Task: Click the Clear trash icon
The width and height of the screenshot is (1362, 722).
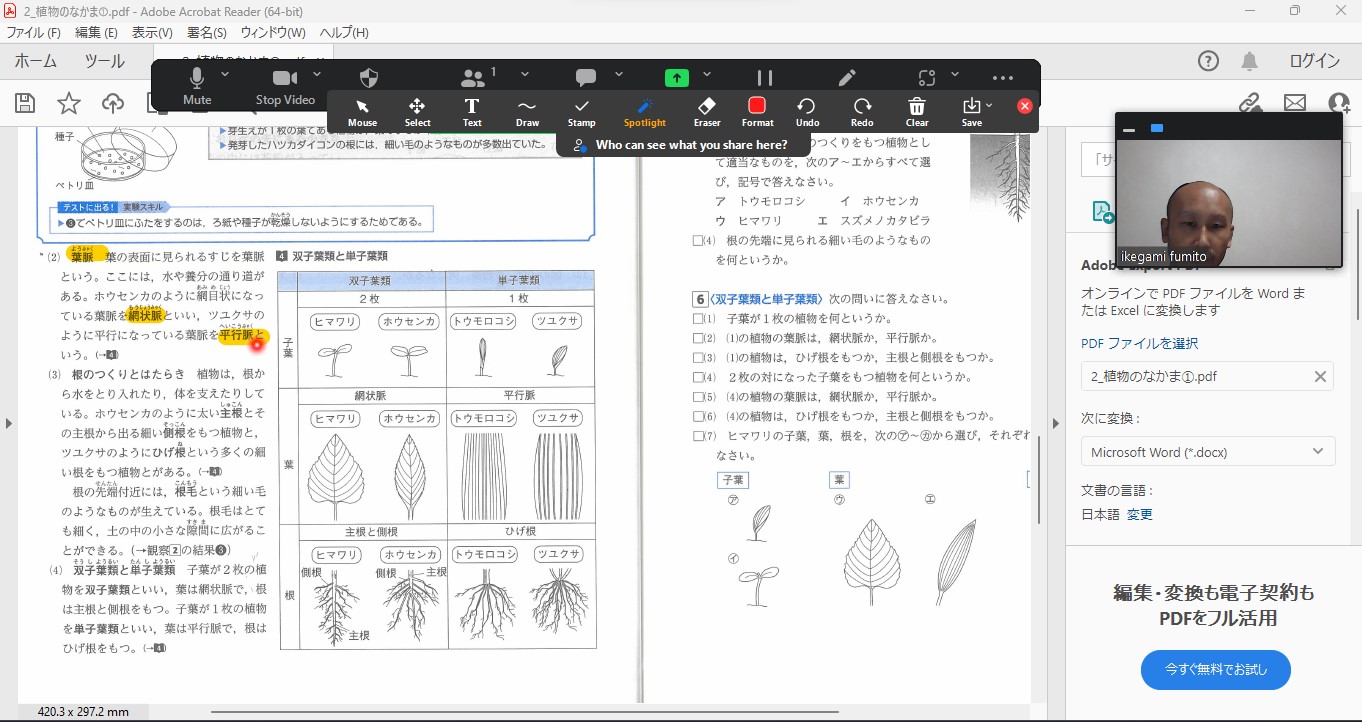Action: tap(917, 111)
